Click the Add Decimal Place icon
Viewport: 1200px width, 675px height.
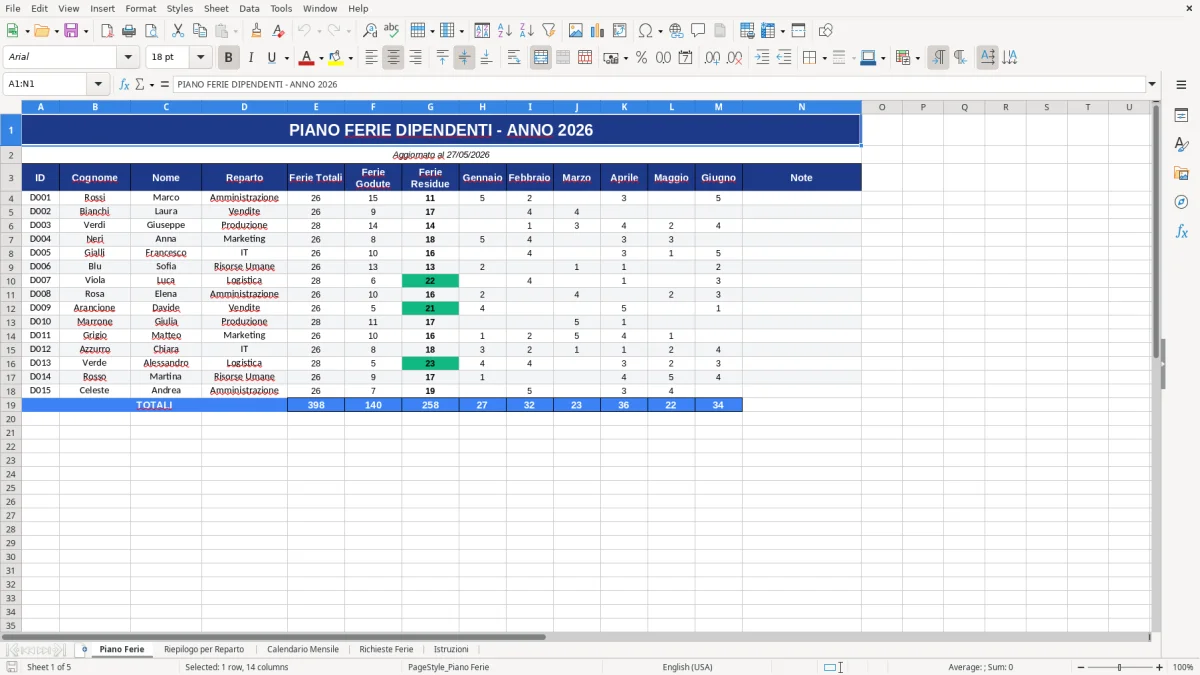(x=713, y=58)
